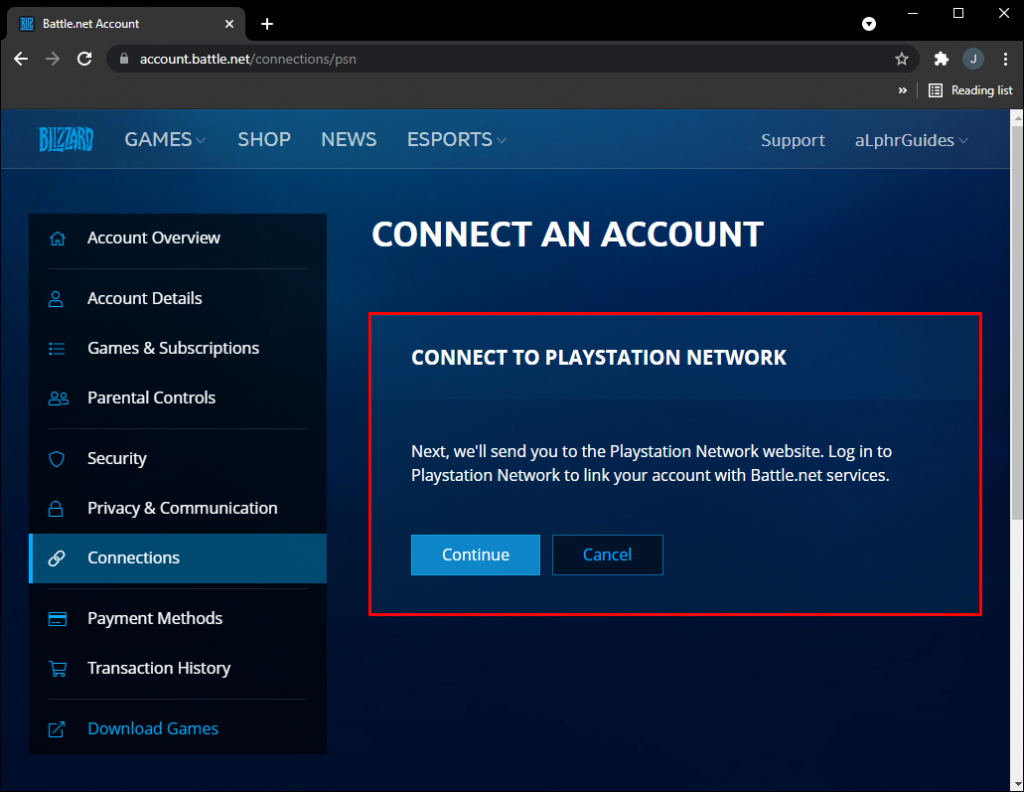Open Games & Subscriptions via its list icon
The width and height of the screenshot is (1024, 792).
coord(59,348)
